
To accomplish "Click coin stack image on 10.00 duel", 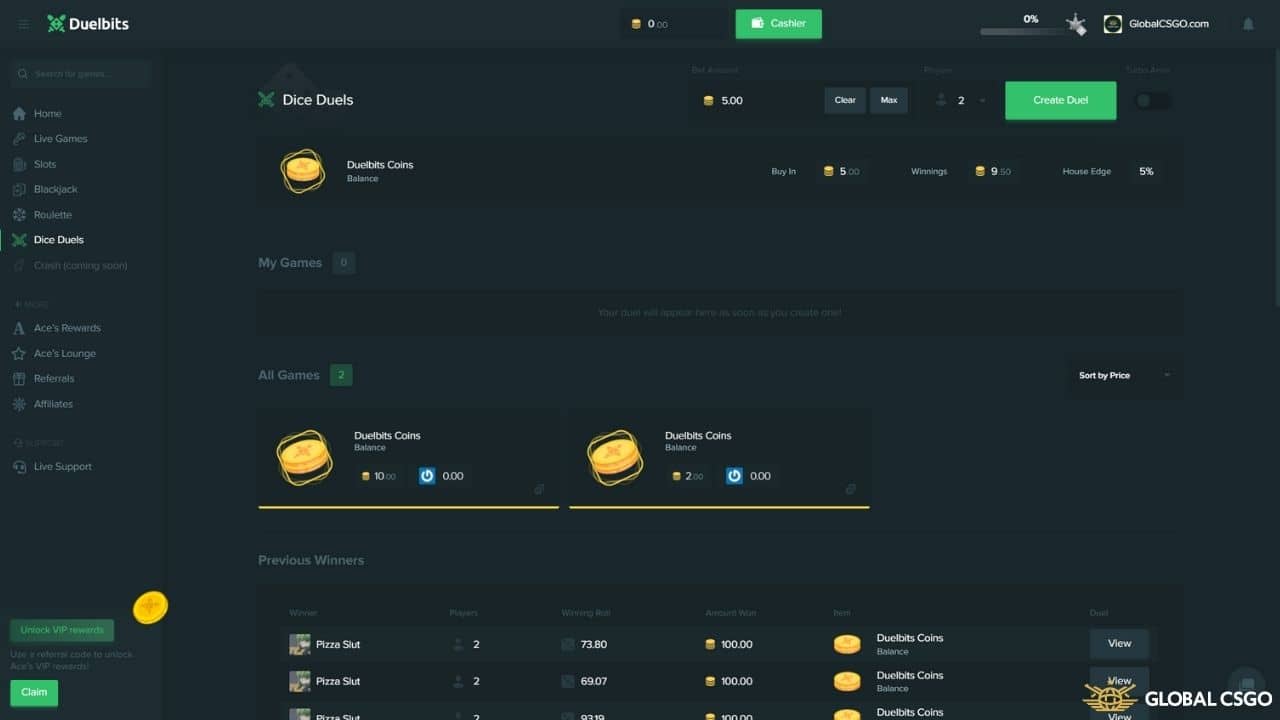I will point(304,458).
